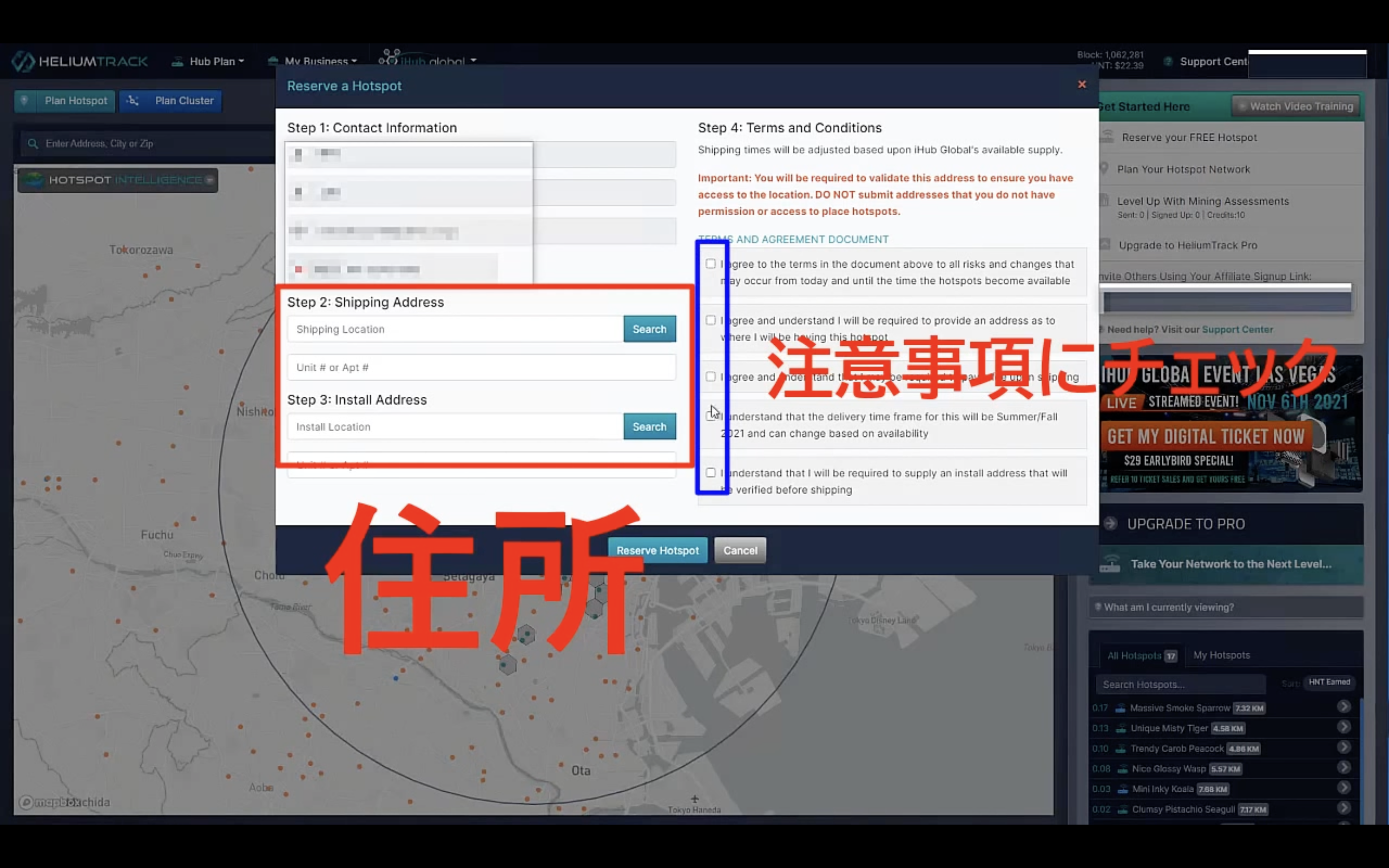The height and width of the screenshot is (868, 1389).
Task: Click the Search Hotspots field
Action: tap(1181, 684)
